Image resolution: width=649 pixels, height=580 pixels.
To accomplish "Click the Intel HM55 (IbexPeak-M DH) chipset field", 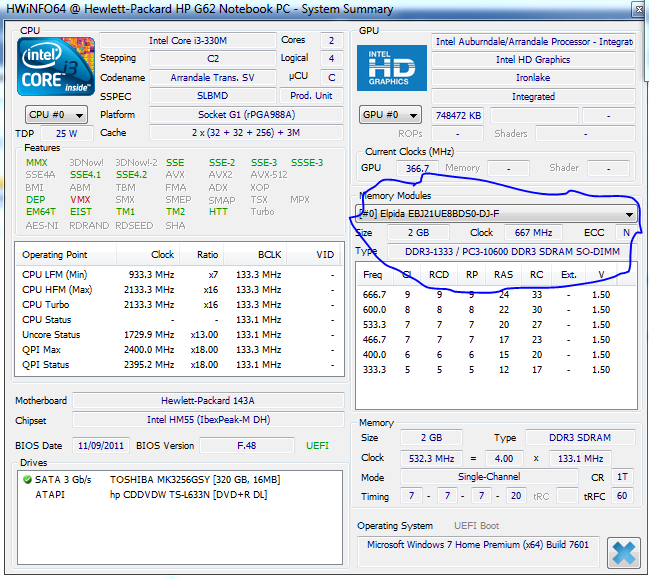I will (208, 419).
